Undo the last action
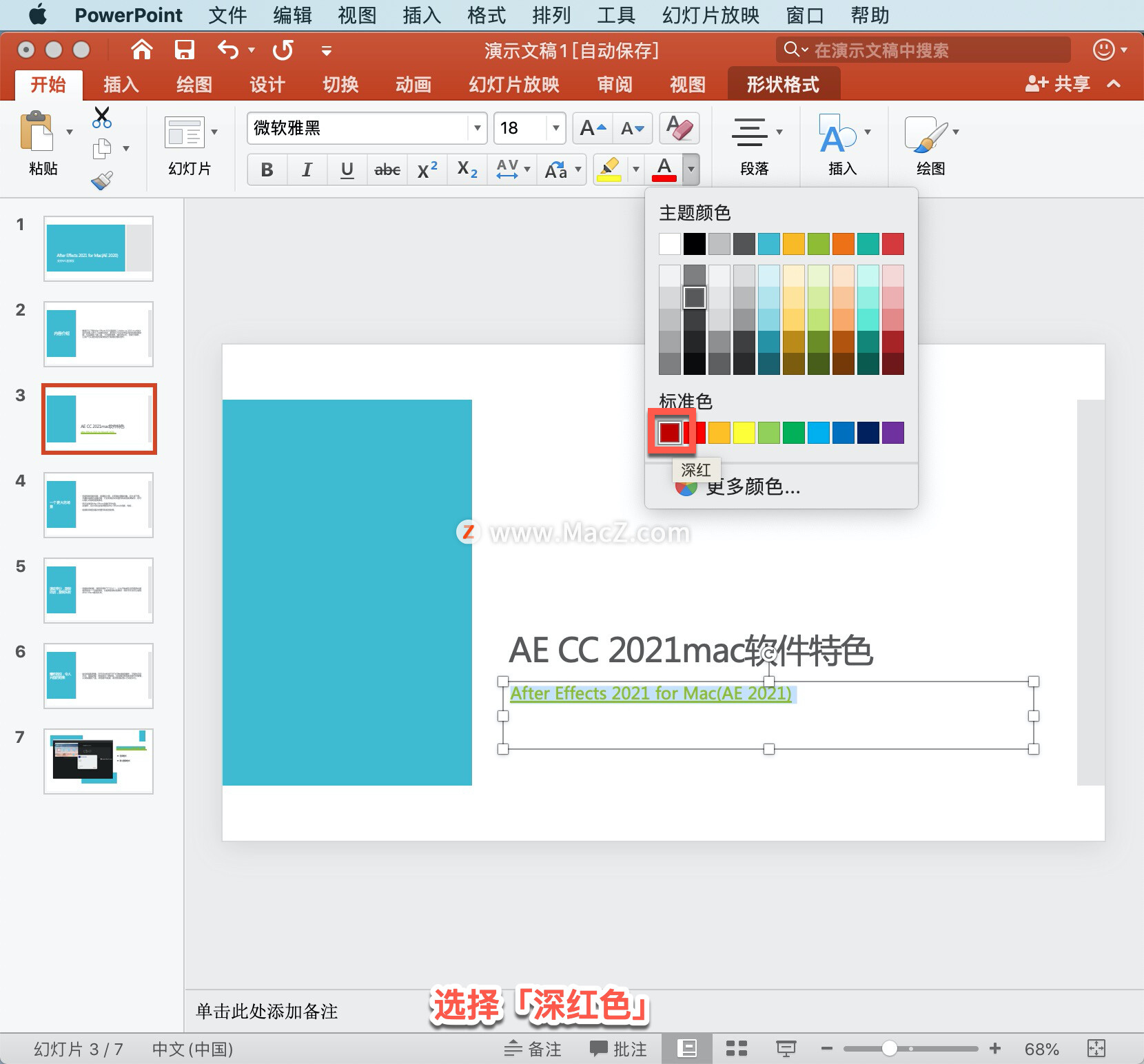Screen dimensions: 1144x1064 pyautogui.click(x=228, y=50)
